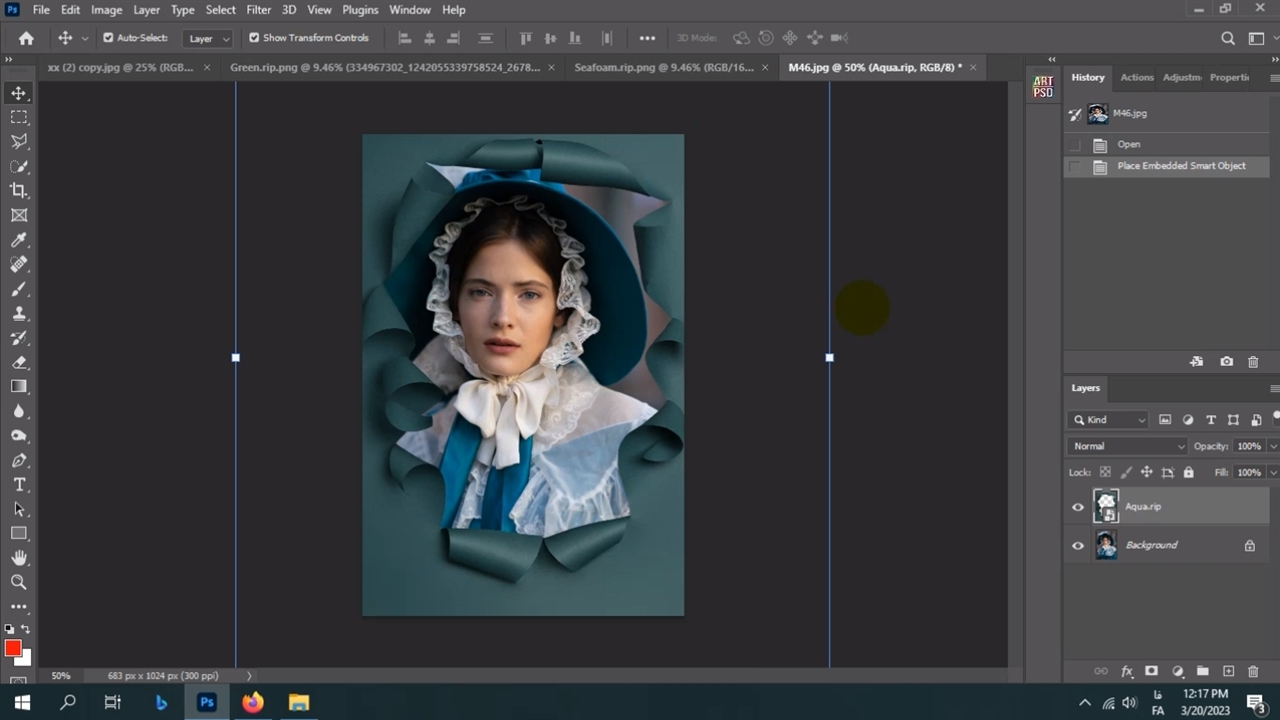Hide the Background layer
Viewport: 1280px width, 720px height.
coord(1078,546)
